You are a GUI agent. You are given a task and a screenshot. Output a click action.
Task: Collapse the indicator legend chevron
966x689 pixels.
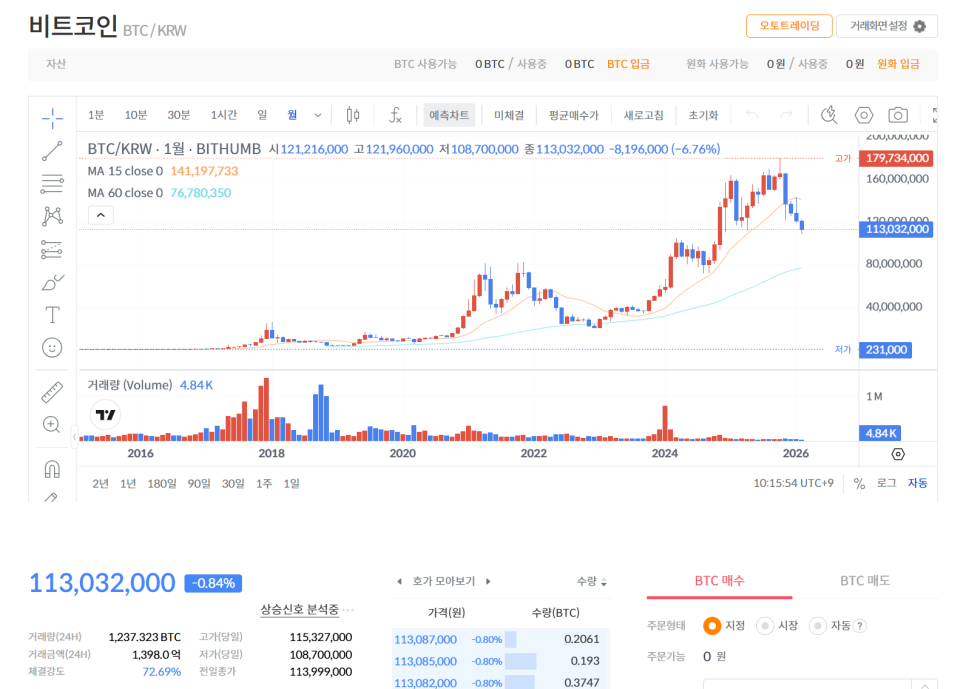tap(101, 215)
